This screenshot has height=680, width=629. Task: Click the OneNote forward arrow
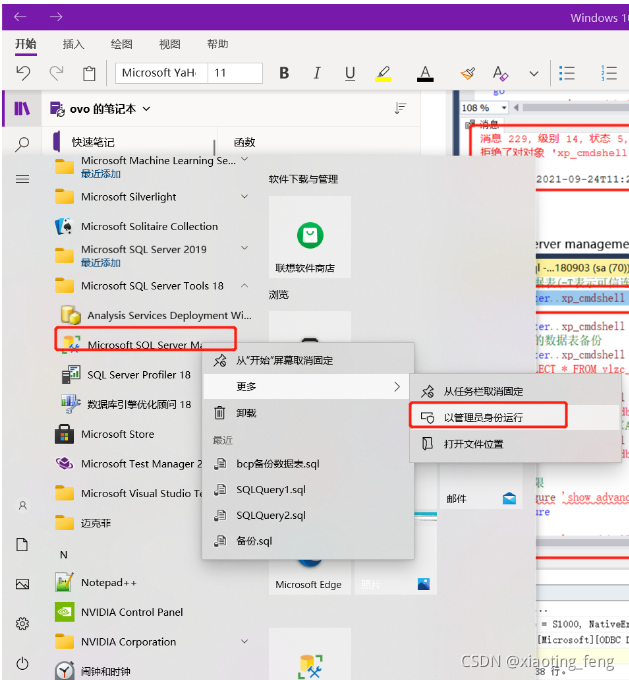[x=56, y=17]
